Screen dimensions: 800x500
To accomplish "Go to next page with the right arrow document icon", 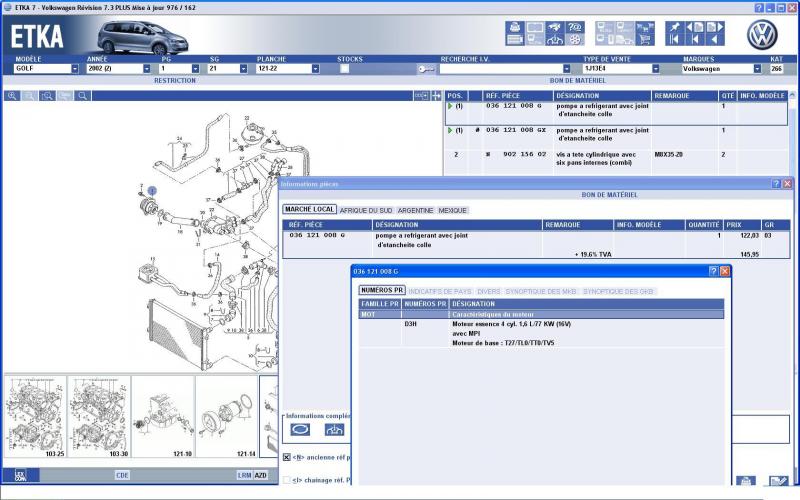I will [x=715, y=27].
